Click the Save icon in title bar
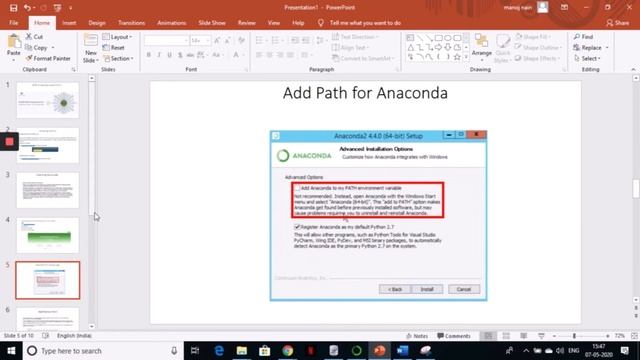The height and width of the screenshot is (360, 640). coord(13,8)
